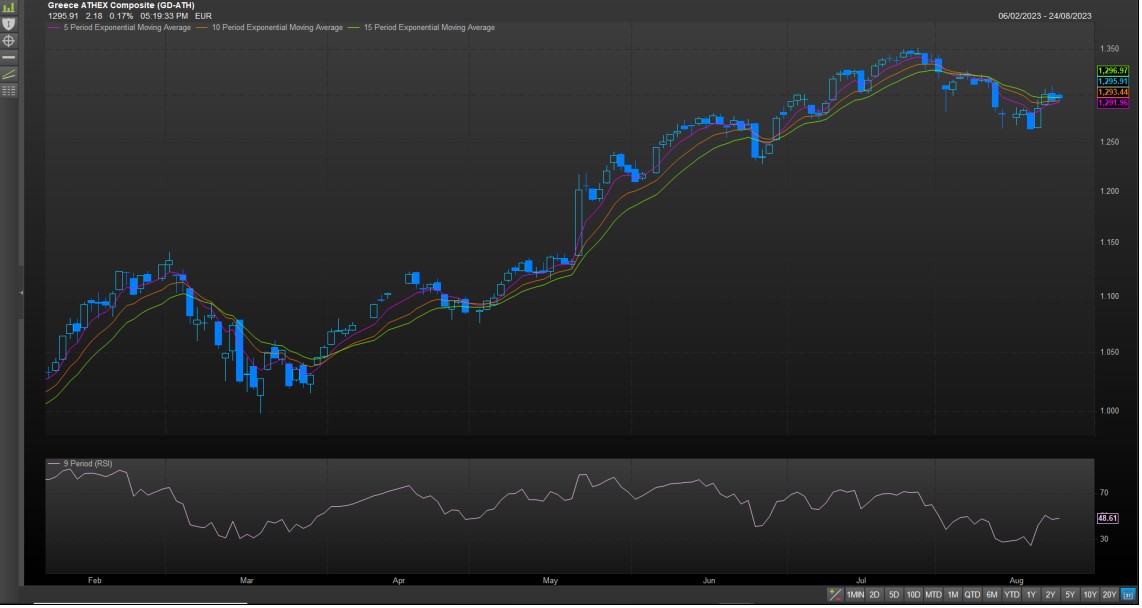Select the crosshair cursor tool
Image resolution: width=1142 pixels, height=608 pixels.
9,41
